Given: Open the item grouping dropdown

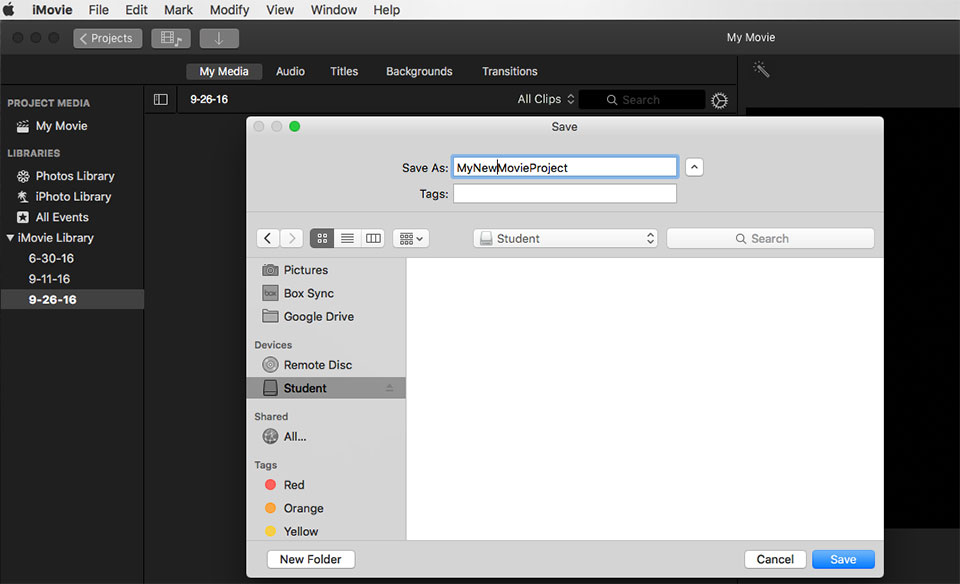Looking at the screenshot, I should tap(411, 238).
